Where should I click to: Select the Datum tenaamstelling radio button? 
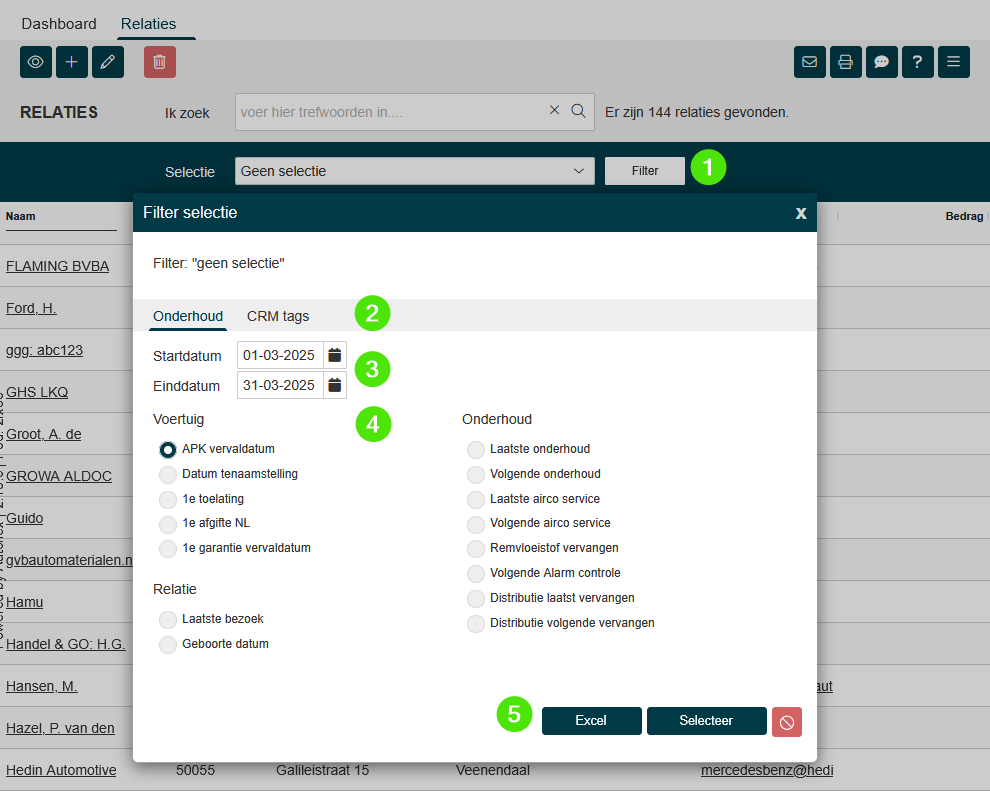click(168, 474)
